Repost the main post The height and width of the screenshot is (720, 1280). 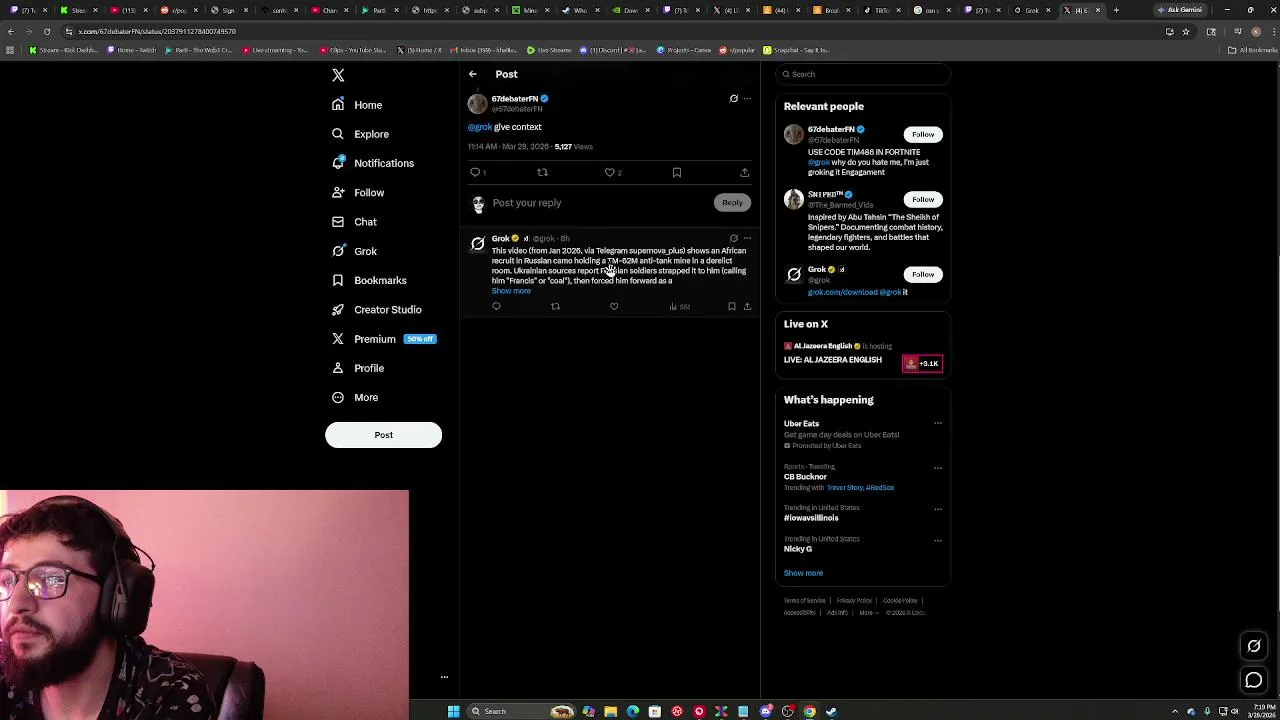[x=542, y=172]
